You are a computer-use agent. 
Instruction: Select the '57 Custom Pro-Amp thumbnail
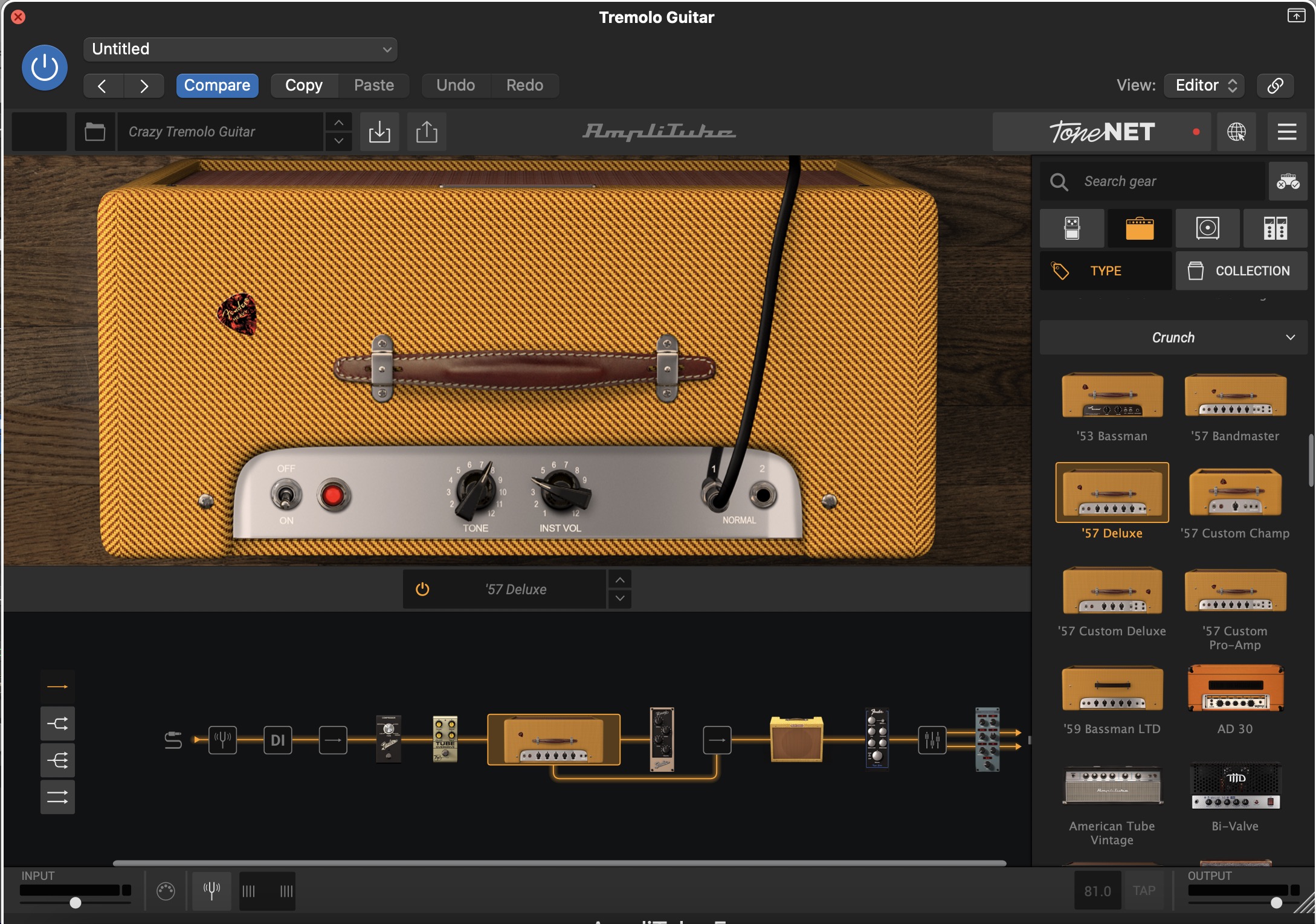click(x=1235, y=591)
